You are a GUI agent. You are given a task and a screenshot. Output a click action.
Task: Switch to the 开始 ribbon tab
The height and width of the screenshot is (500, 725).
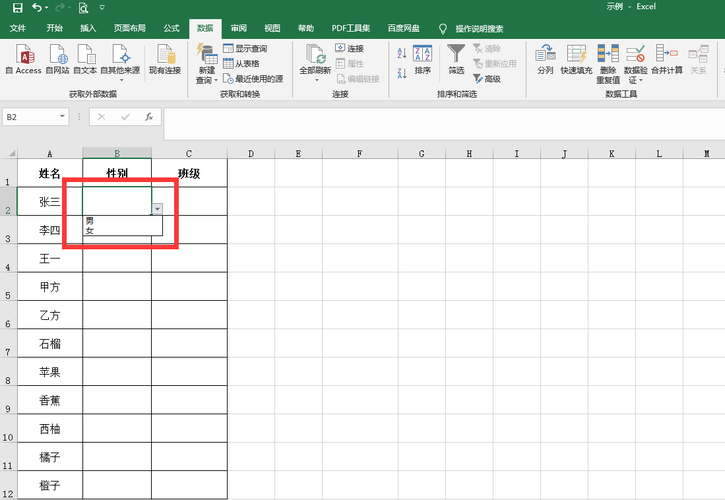click(x=54, y=28)
